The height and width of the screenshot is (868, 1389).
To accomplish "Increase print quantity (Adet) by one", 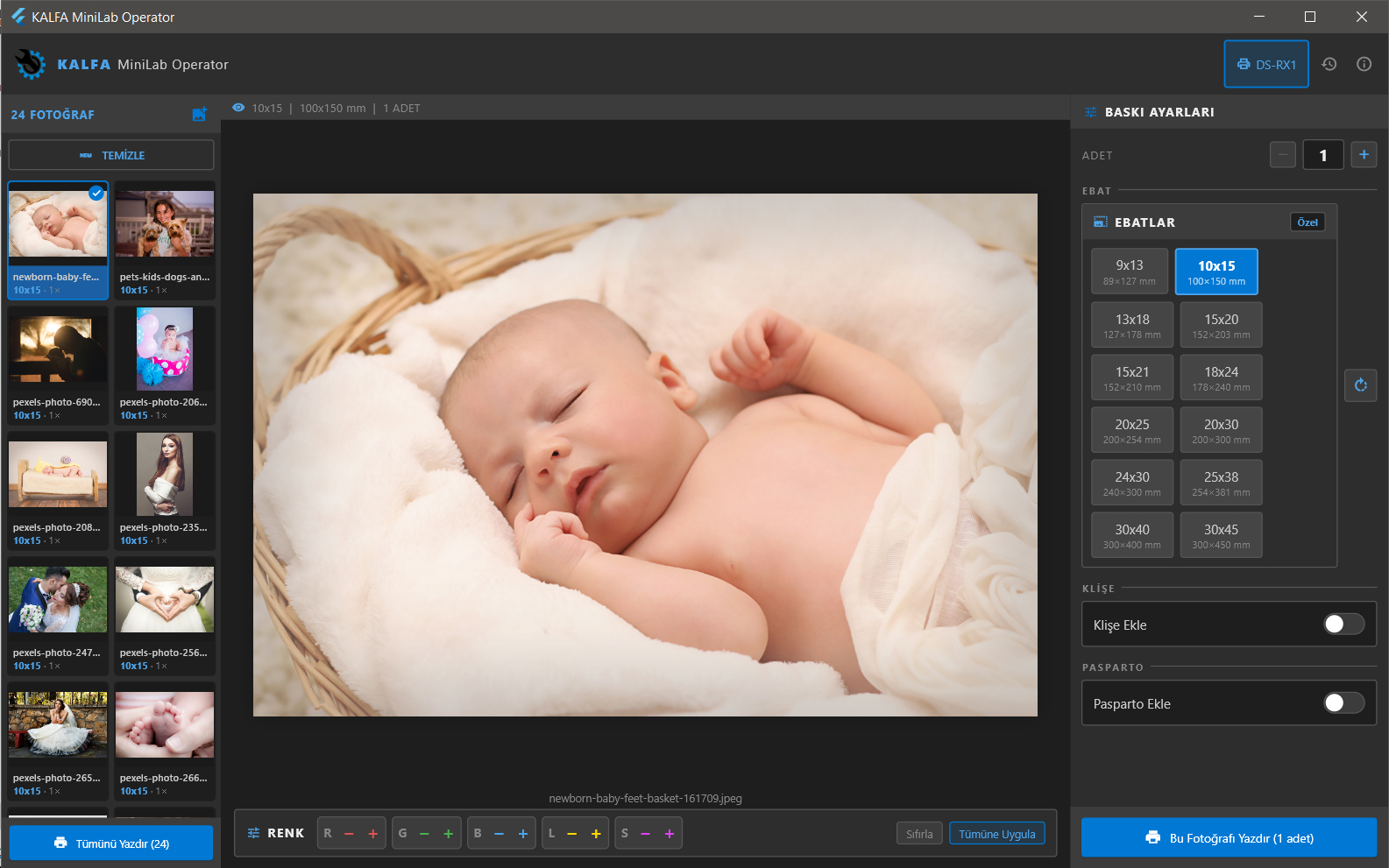I will (1364, 155).
